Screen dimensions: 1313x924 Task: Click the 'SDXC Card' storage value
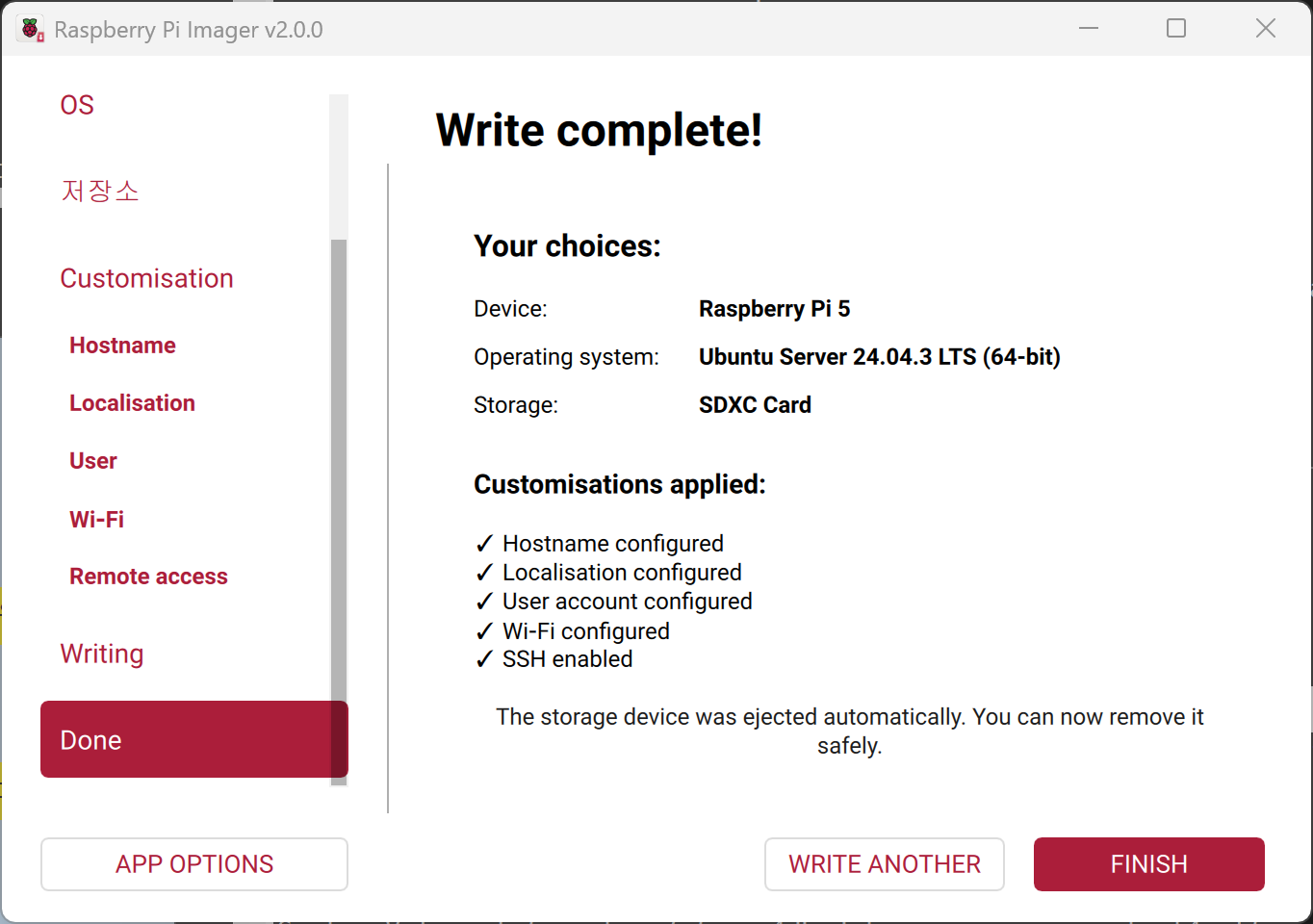pos(755,405)
